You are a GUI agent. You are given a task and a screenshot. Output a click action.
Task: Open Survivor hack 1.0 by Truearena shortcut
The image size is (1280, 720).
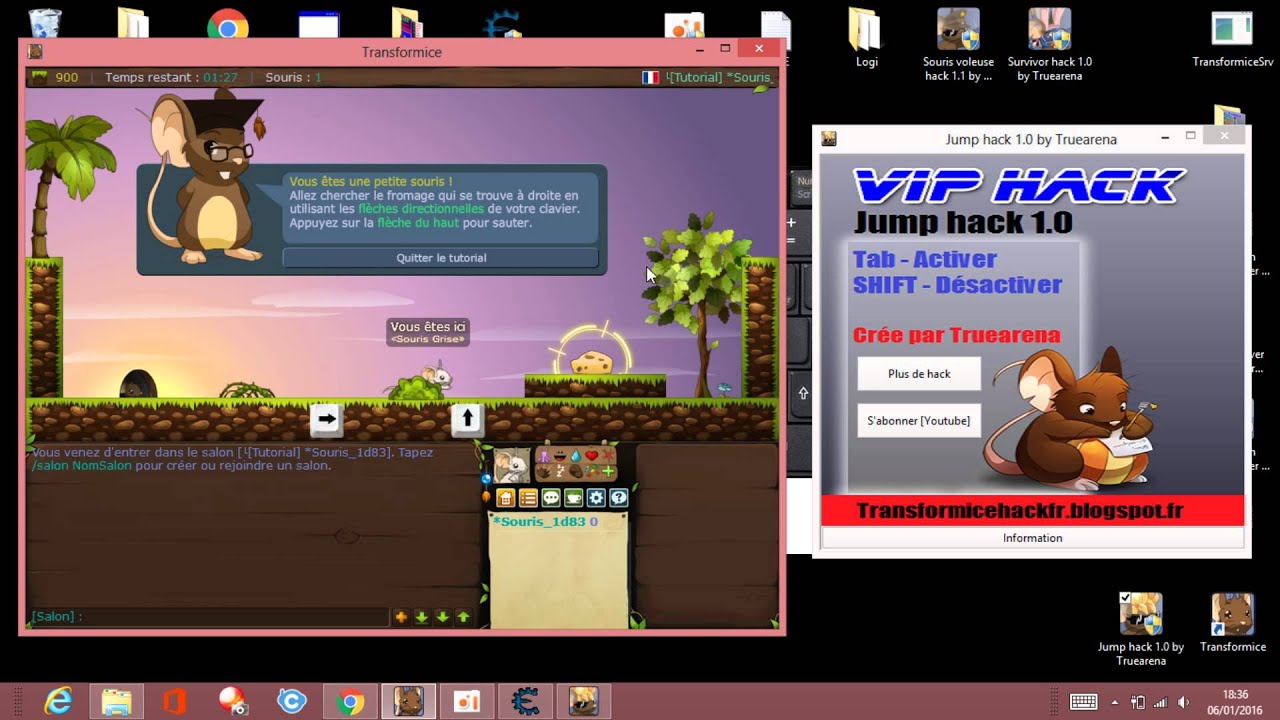[x=1049, y=44]
